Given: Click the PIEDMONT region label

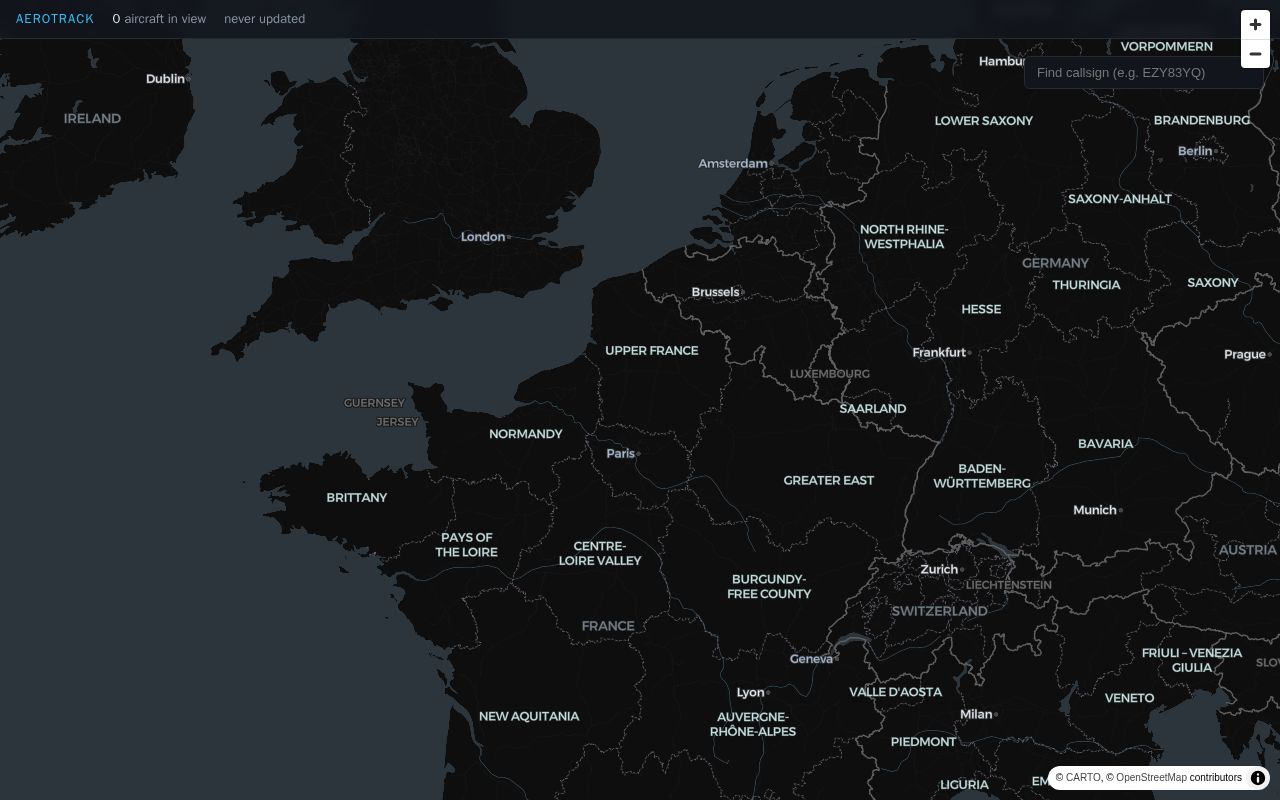Looking at the screenshot, I should click(x=924, y=741).
